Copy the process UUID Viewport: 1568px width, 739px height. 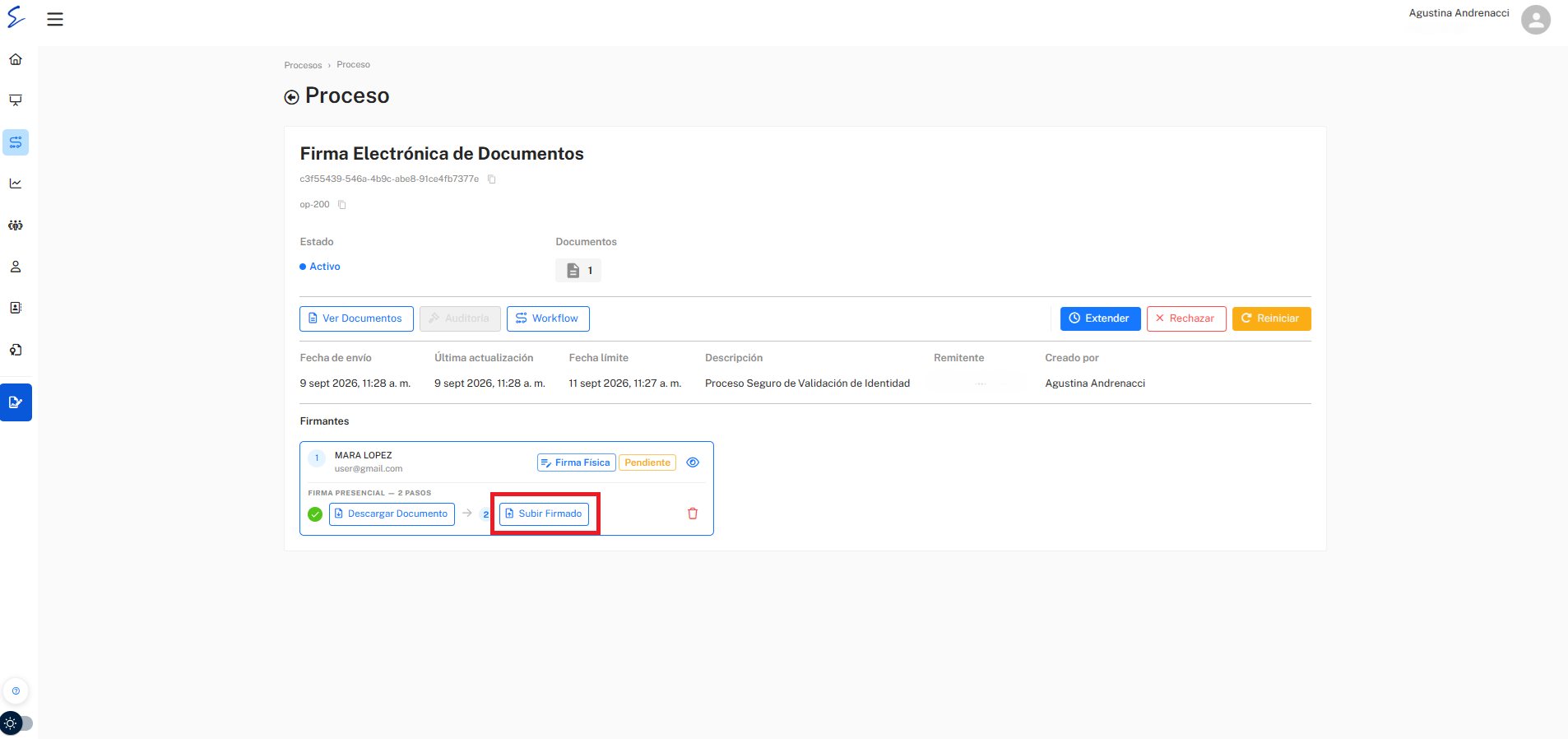(x=492, y=179)
